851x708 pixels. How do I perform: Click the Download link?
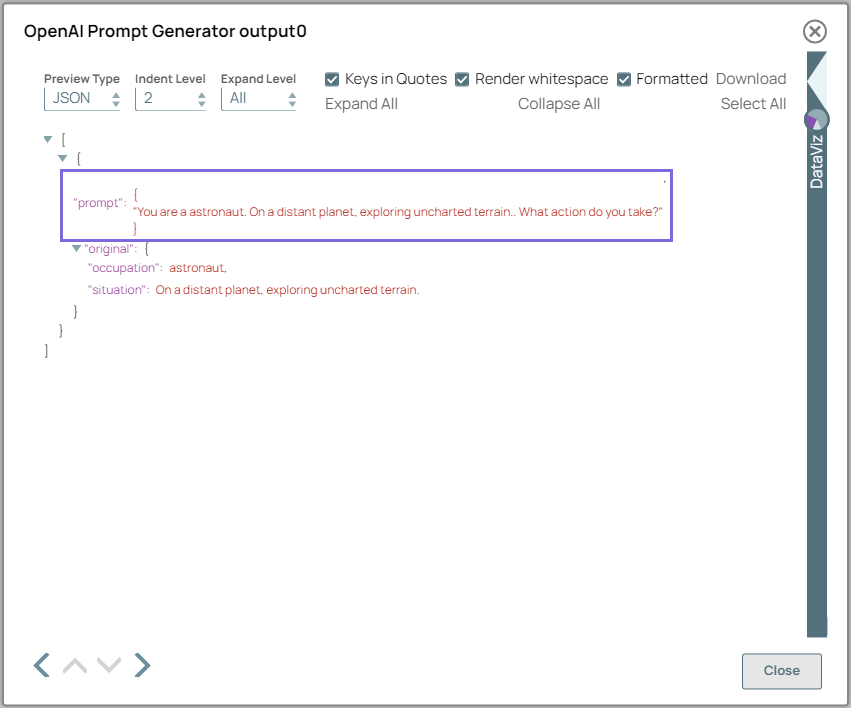click(751, 79)
